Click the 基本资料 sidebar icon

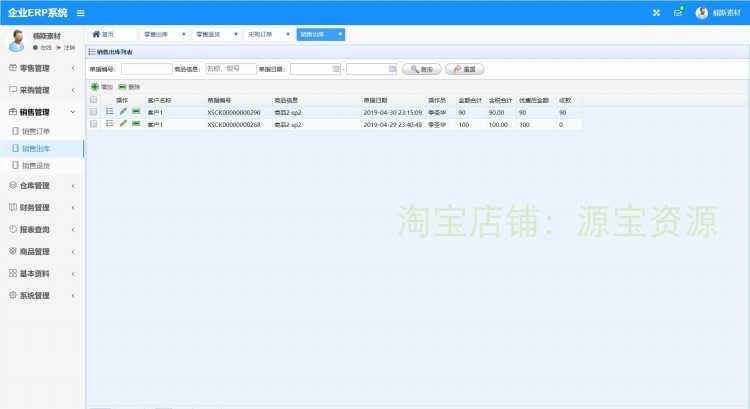click(x=13, y=273)
